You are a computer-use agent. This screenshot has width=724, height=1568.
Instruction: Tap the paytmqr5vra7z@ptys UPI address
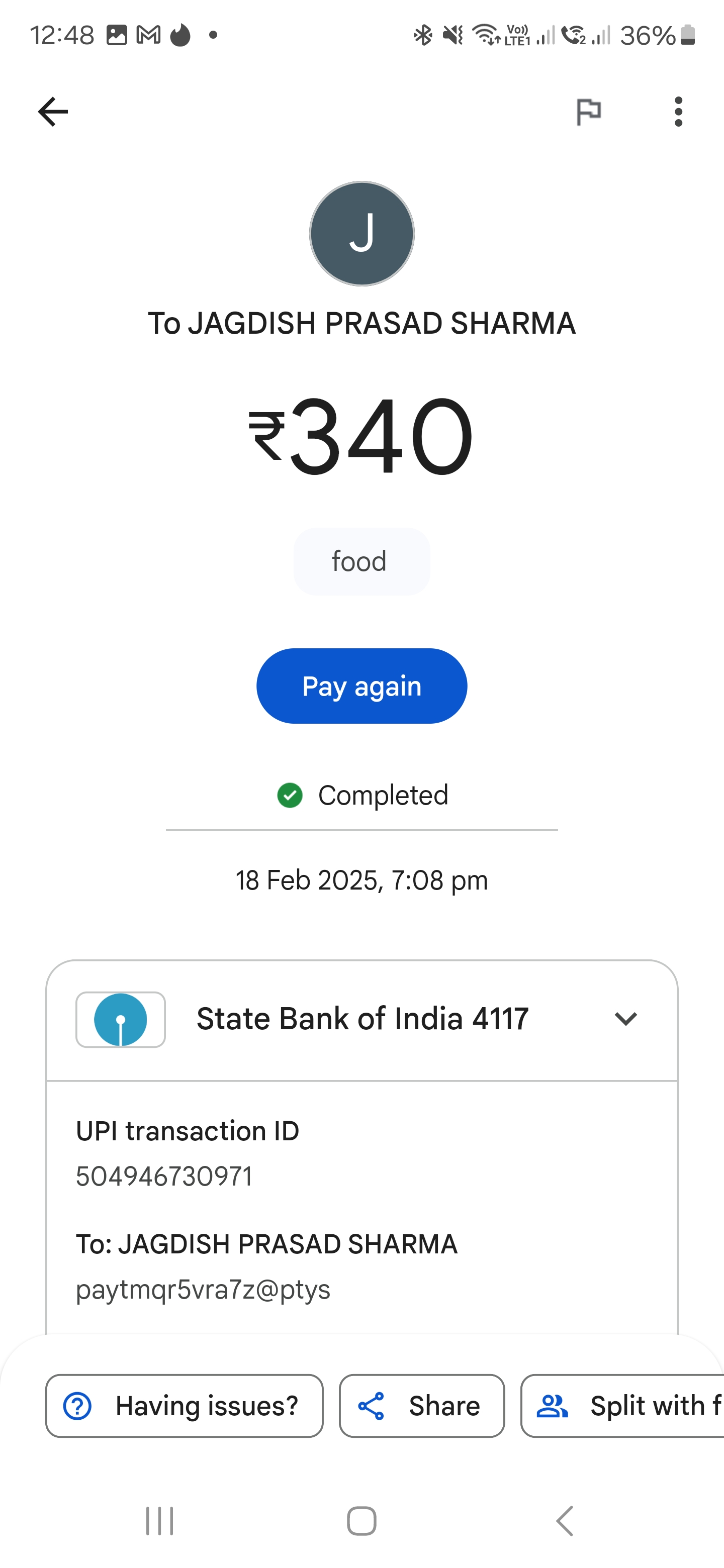pos(203,1289)
